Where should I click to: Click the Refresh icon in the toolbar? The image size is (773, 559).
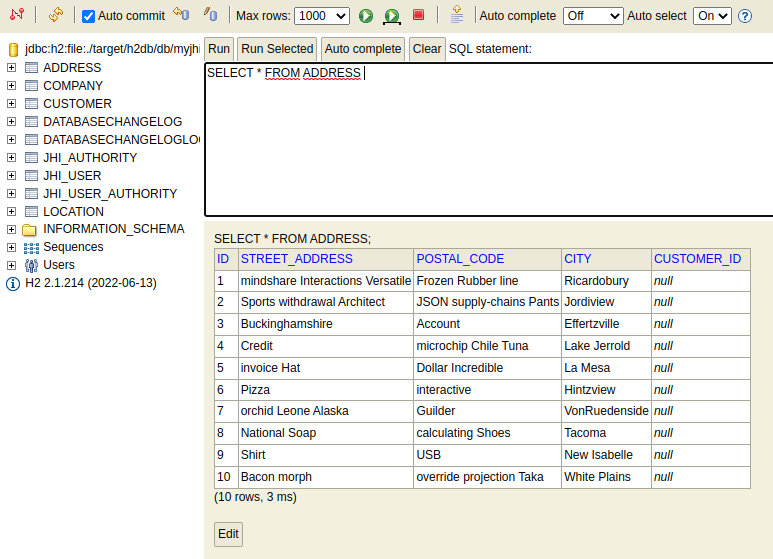click(56, 15)
